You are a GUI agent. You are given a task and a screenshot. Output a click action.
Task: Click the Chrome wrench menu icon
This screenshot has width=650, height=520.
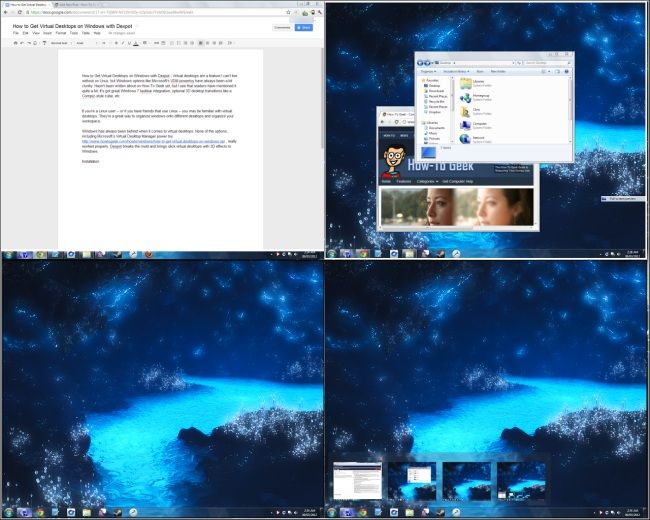tap(320, 12)
